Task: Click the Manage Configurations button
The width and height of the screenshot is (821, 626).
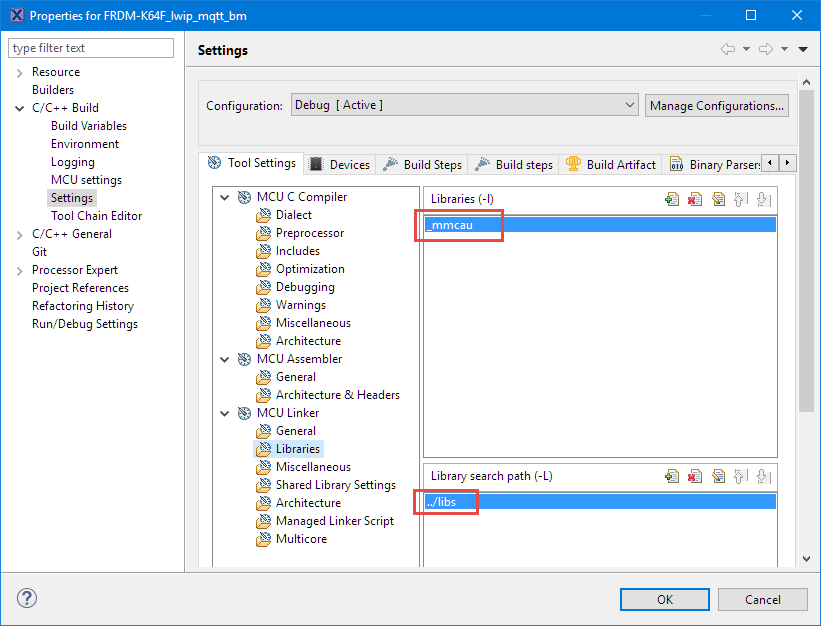Action: 716,104
